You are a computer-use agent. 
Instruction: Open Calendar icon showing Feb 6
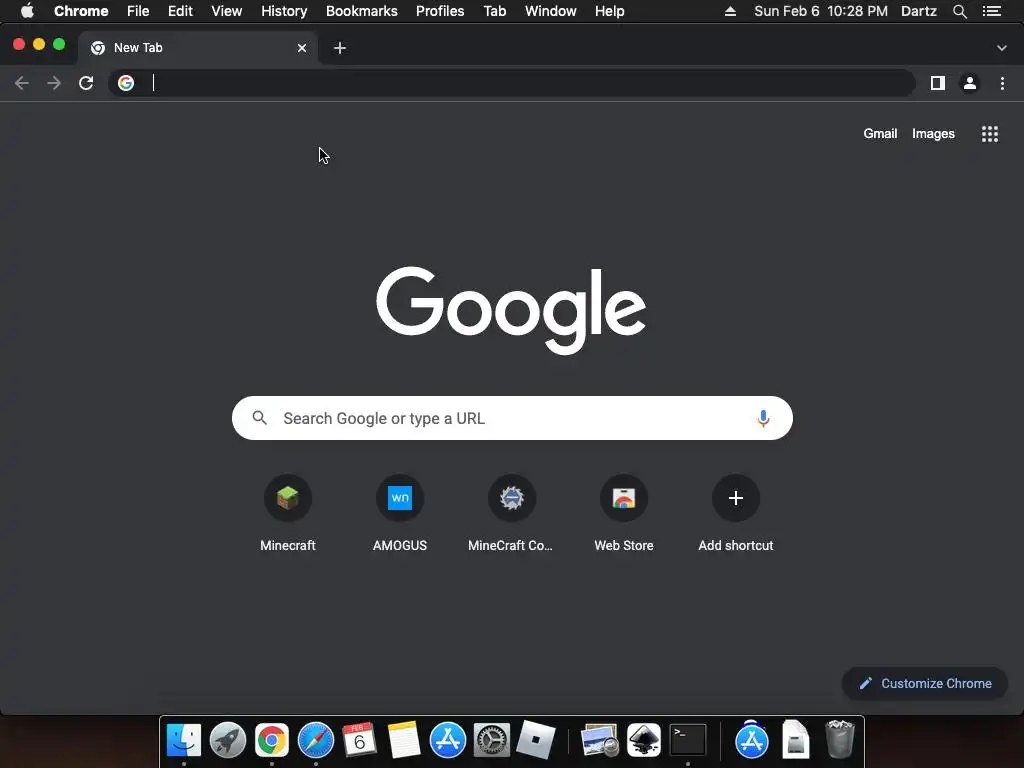[x=359, y=740]
